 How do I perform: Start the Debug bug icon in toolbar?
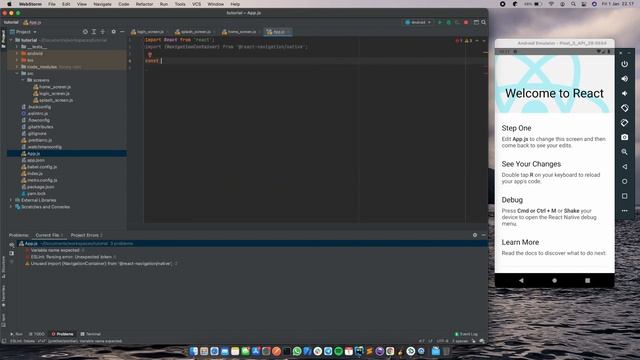point(449,22)
